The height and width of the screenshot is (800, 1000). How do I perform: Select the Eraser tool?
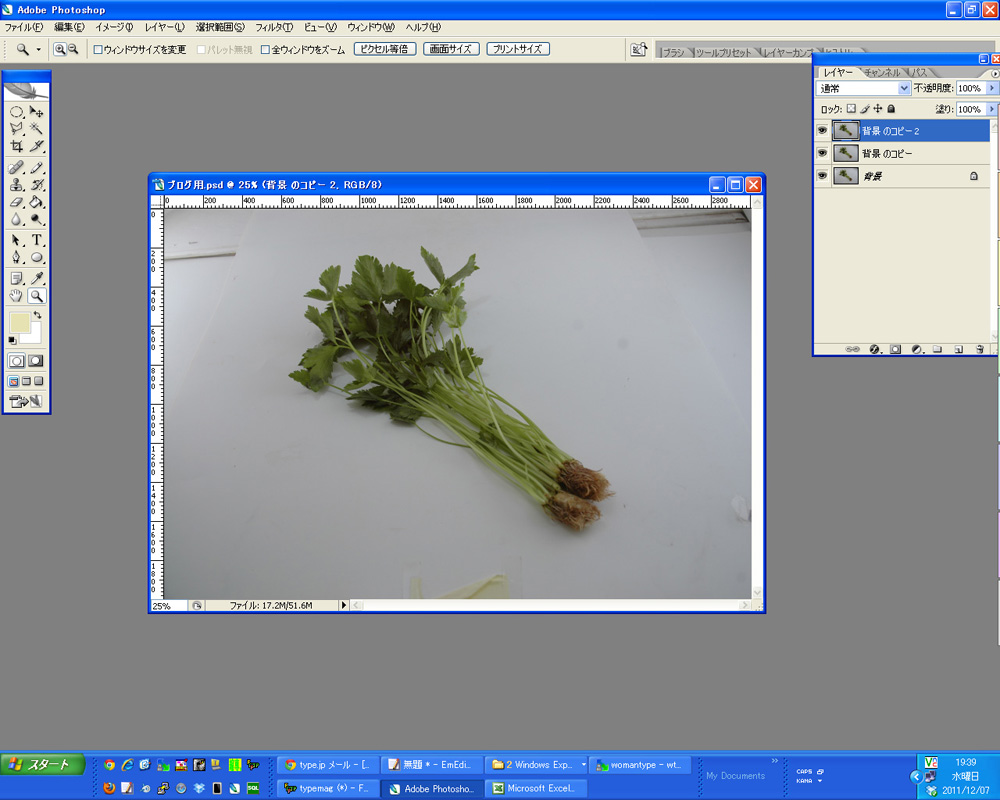(x=17, y=202)
